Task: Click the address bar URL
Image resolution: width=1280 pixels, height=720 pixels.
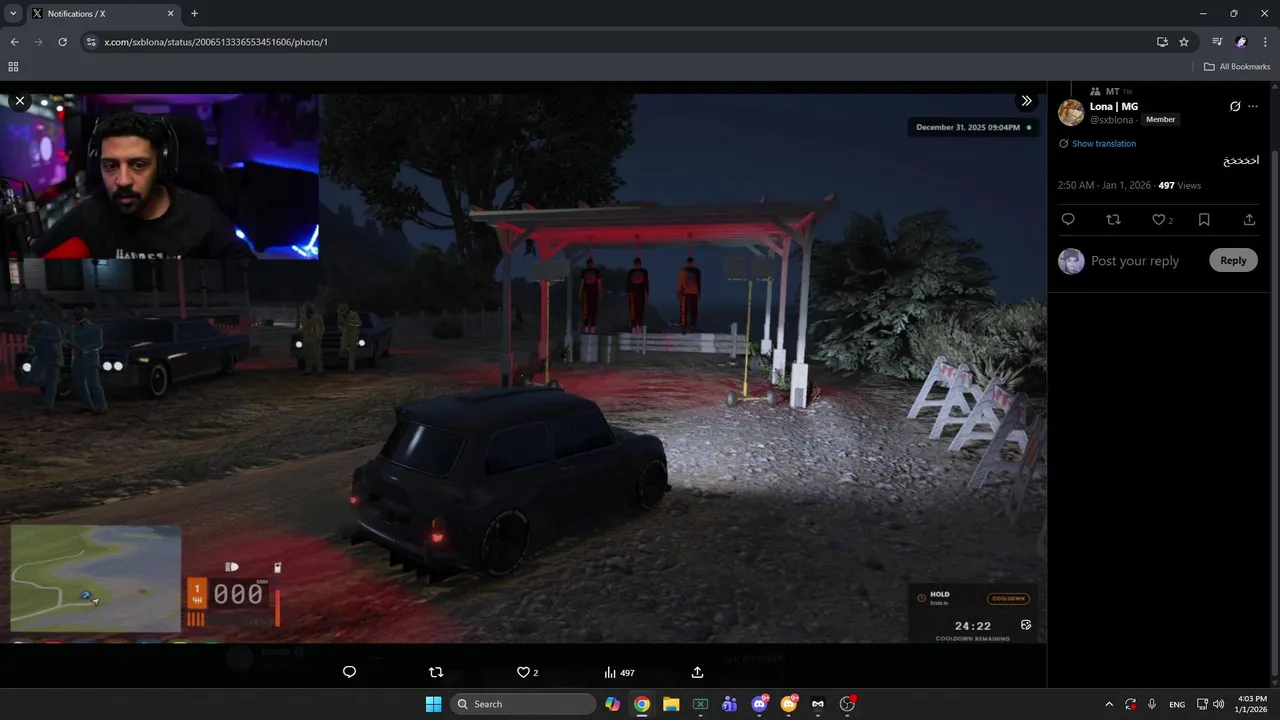Action: click(216, 42)
